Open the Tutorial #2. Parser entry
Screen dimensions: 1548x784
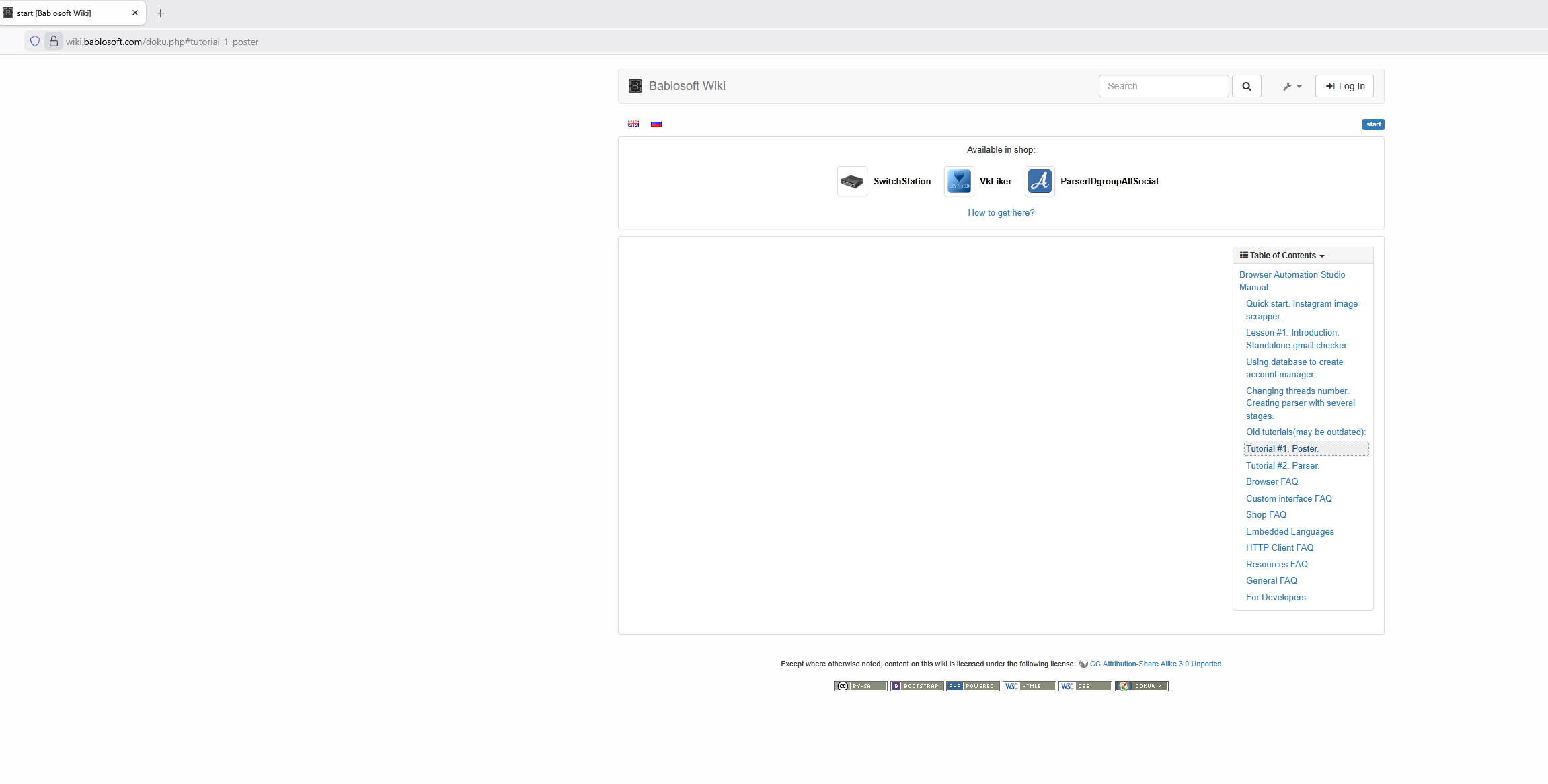click(1282, 465)
